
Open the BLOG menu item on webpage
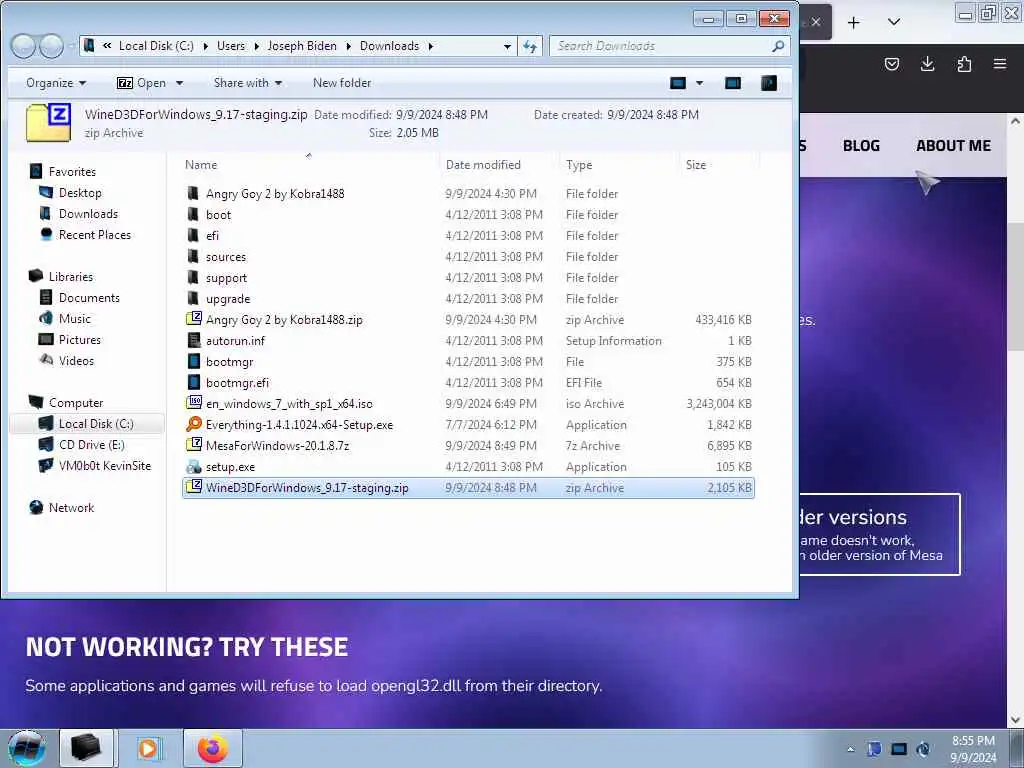pos(861,146)
